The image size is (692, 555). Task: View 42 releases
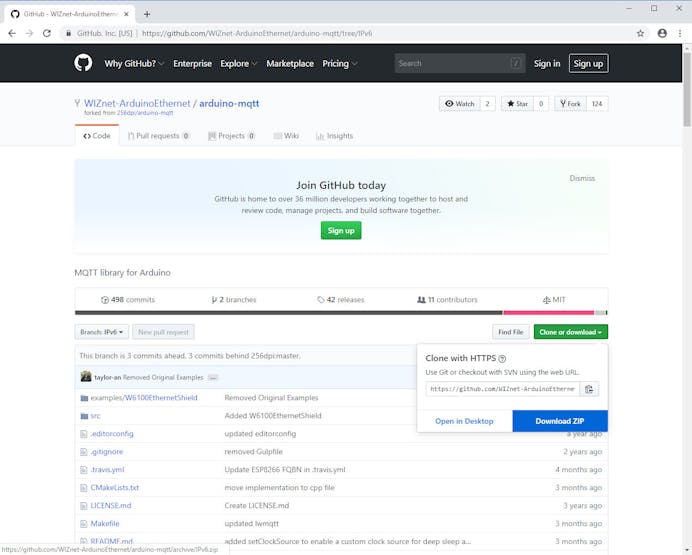[x=341, y=300]
